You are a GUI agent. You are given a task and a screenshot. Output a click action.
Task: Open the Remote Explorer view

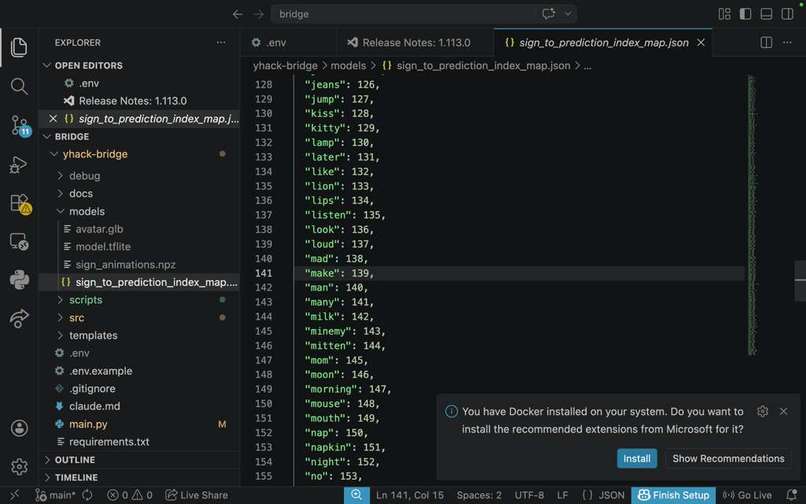(19, 241)
